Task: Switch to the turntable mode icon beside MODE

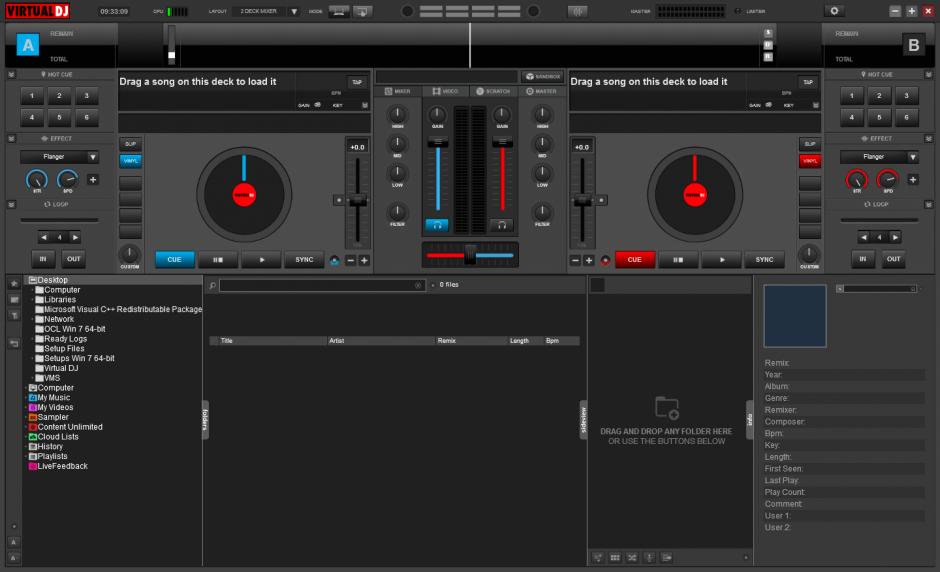Action: 339,11
